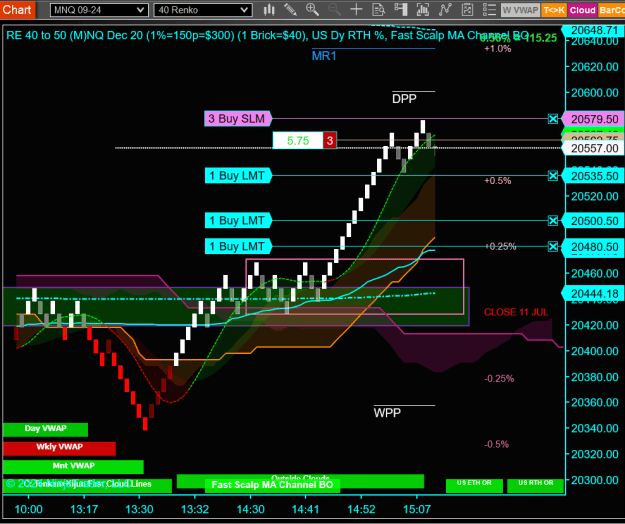Open the indicators icon
The image size is (625, 524).
[x=444, y=10]
